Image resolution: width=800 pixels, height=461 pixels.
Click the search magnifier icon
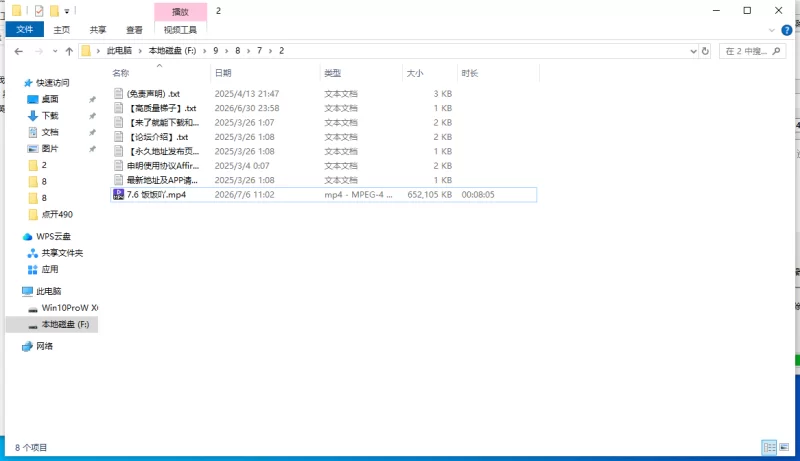coord(777,51)
